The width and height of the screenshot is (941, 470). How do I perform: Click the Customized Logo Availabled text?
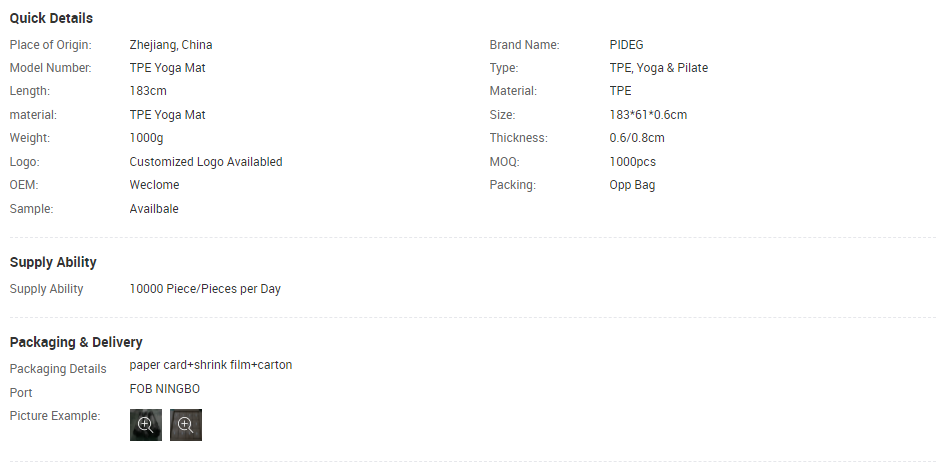click(x=206, y=162)
